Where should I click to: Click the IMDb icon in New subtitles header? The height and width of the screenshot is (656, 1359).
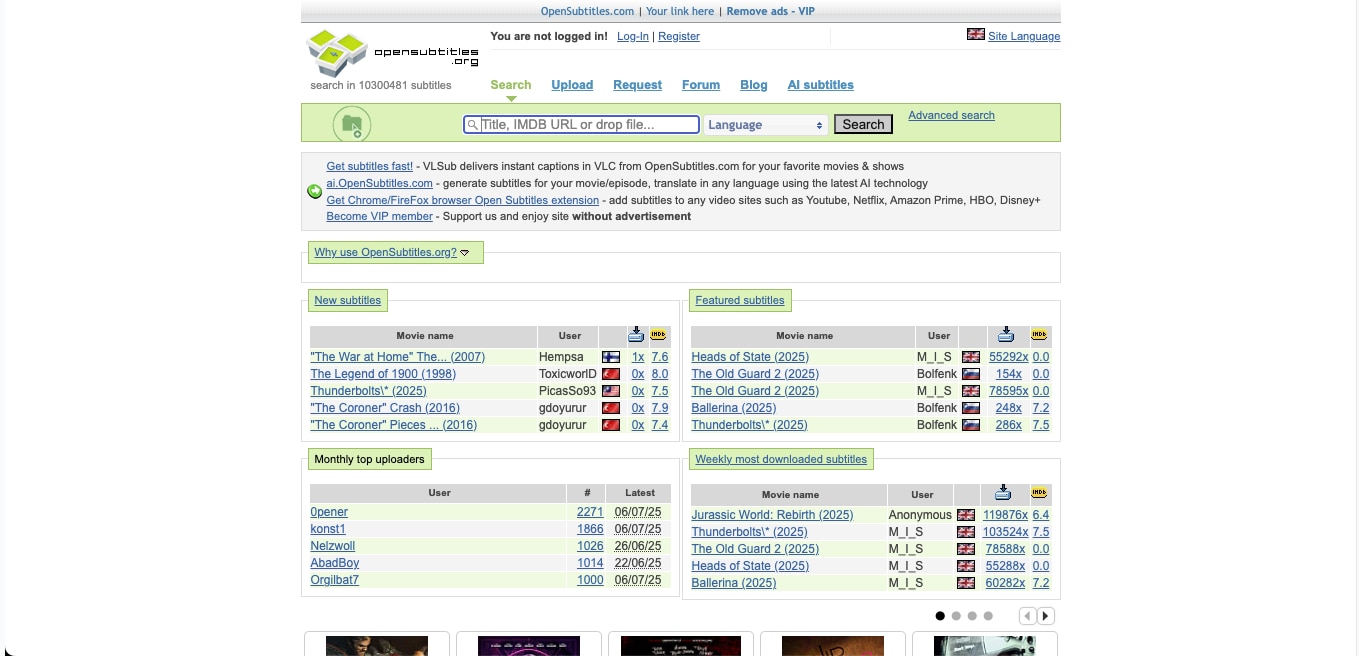coord(658,335)
